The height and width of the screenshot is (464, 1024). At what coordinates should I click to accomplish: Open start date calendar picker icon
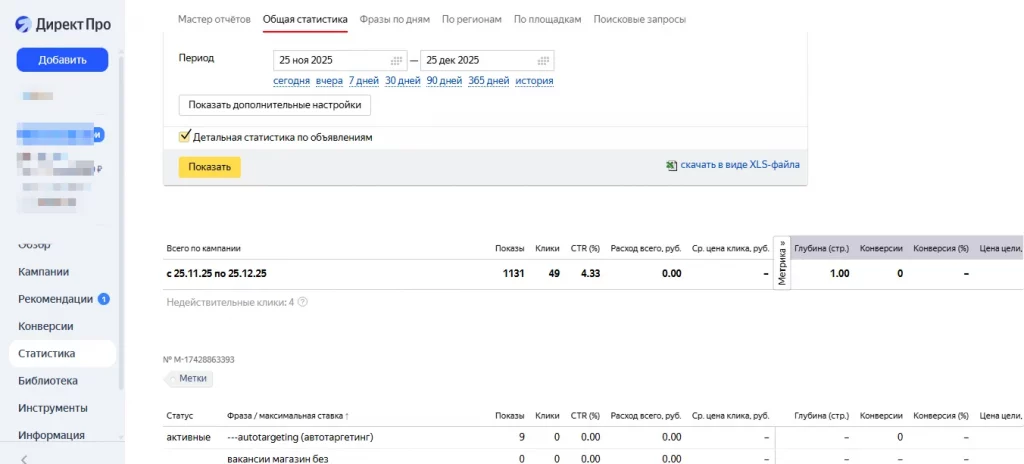[396, 61]
